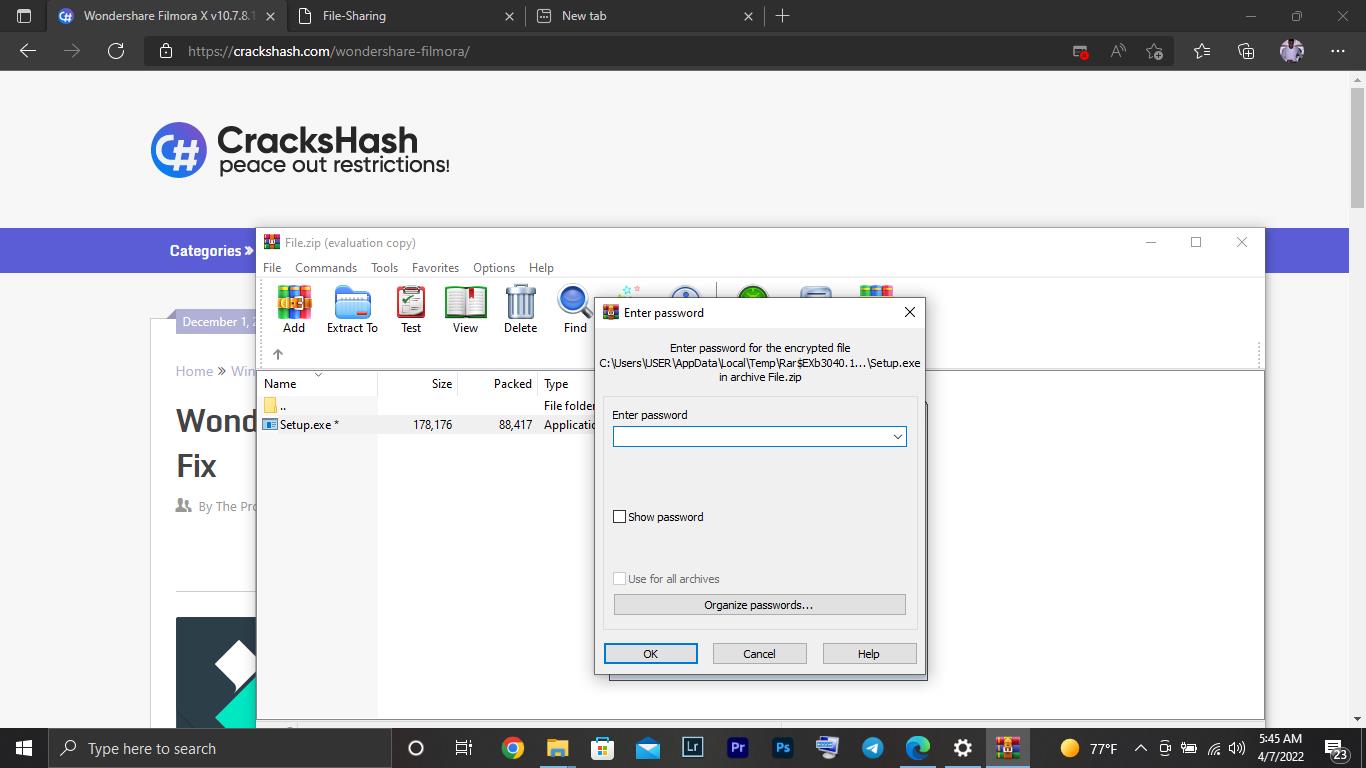The image size is (1366, 768).
Task: Go up one folder level arrow
Action: (x=278, y=354)
